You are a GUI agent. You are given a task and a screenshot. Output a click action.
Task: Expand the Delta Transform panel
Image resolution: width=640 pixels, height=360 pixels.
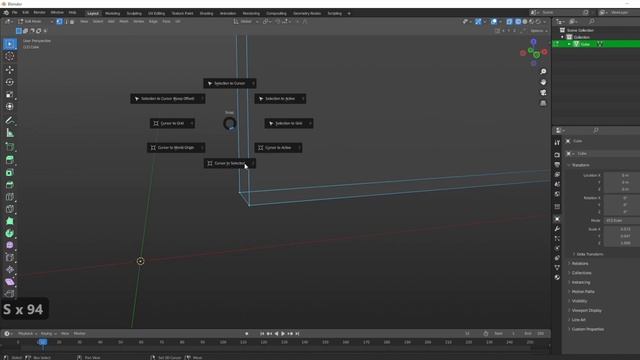coord(590,254)
